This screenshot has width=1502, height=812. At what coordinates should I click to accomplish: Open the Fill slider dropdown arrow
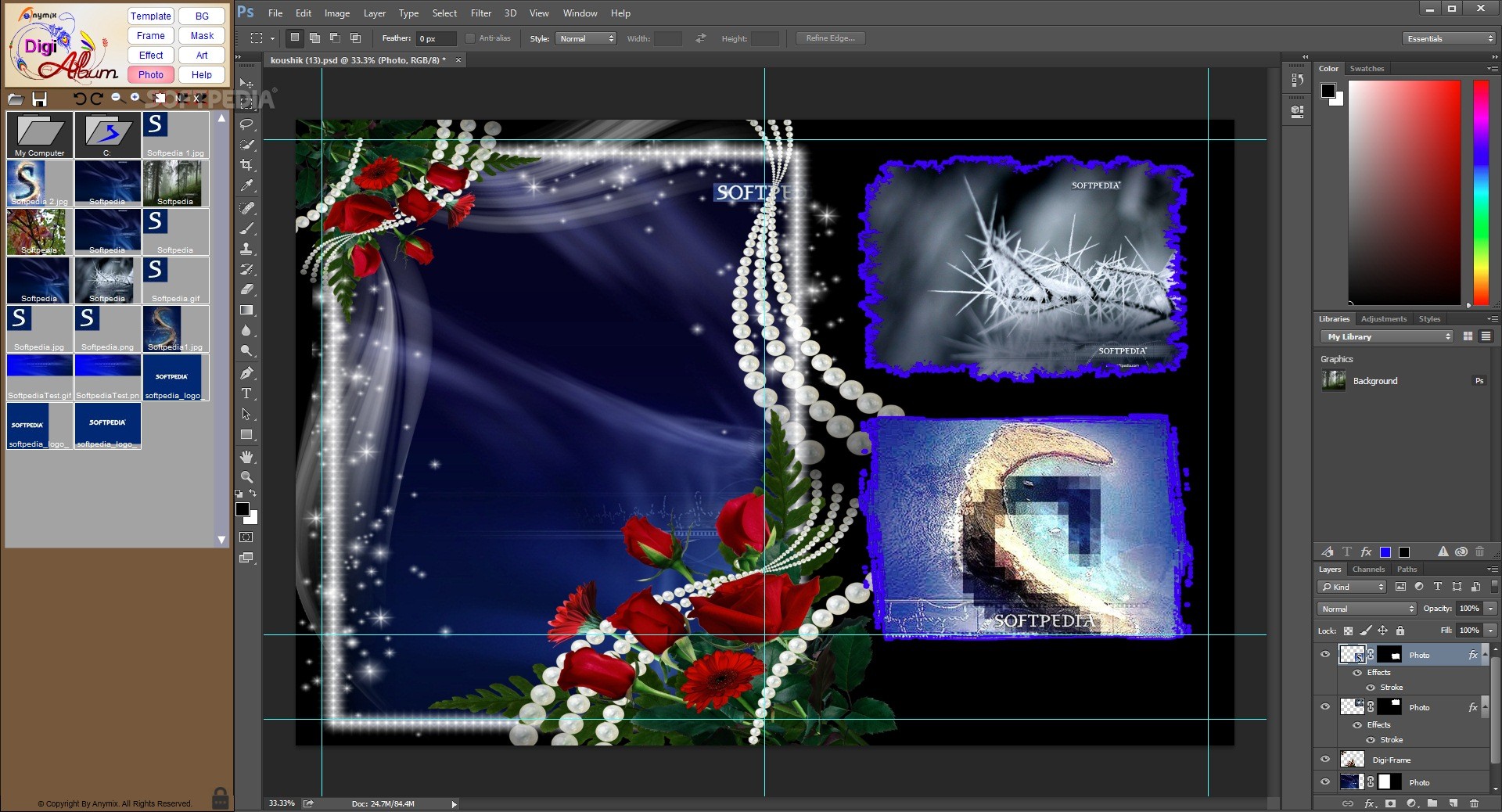click(x=1491, y=631)
